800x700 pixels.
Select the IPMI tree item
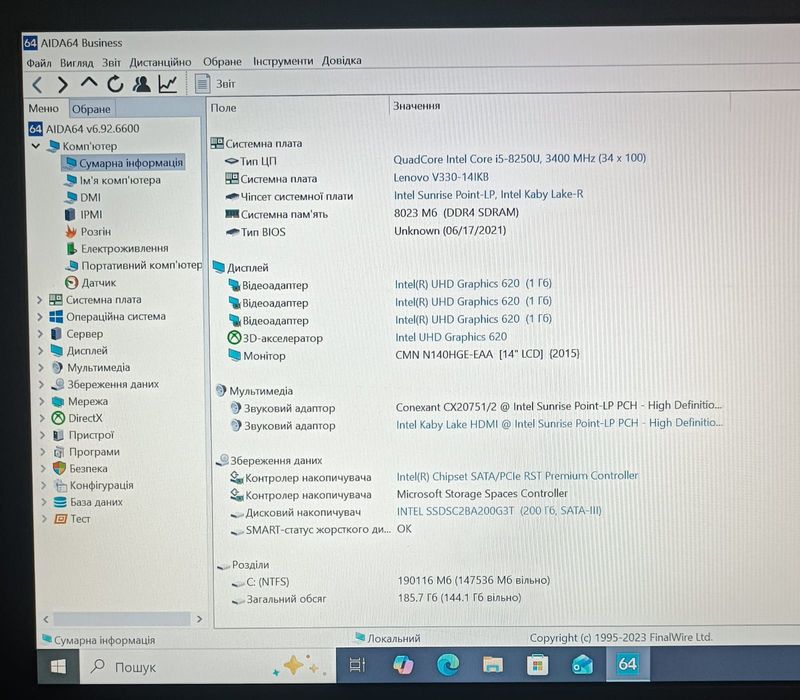point(84,215)
